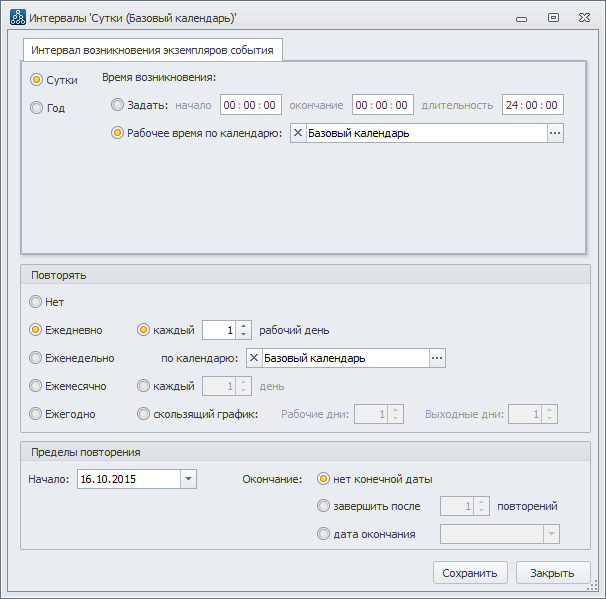Decrease the 'каждый рабочий день' spinner value

(x=243, y=335)
